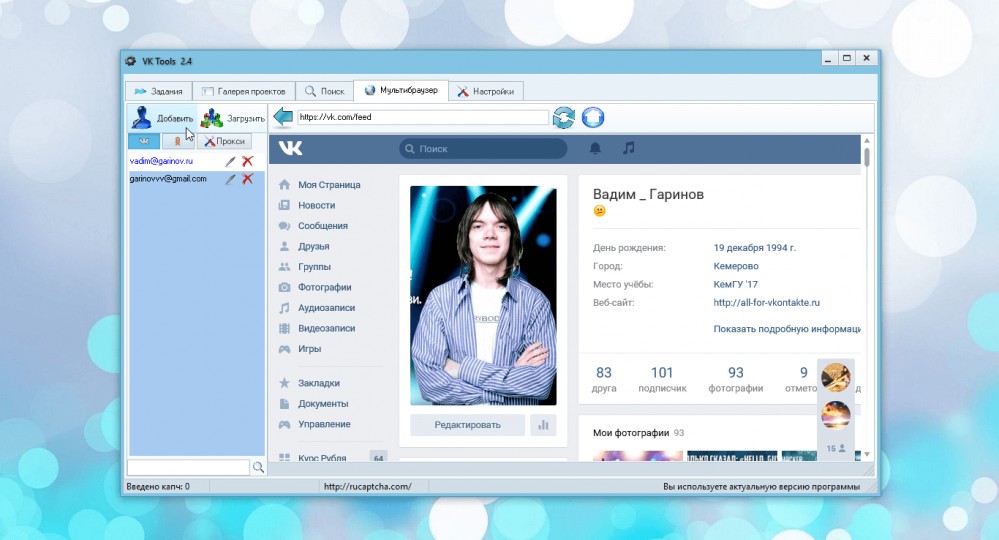
Task: Click the browser back arrow icon
Action: pyautogui.click(x=283, y=117)
